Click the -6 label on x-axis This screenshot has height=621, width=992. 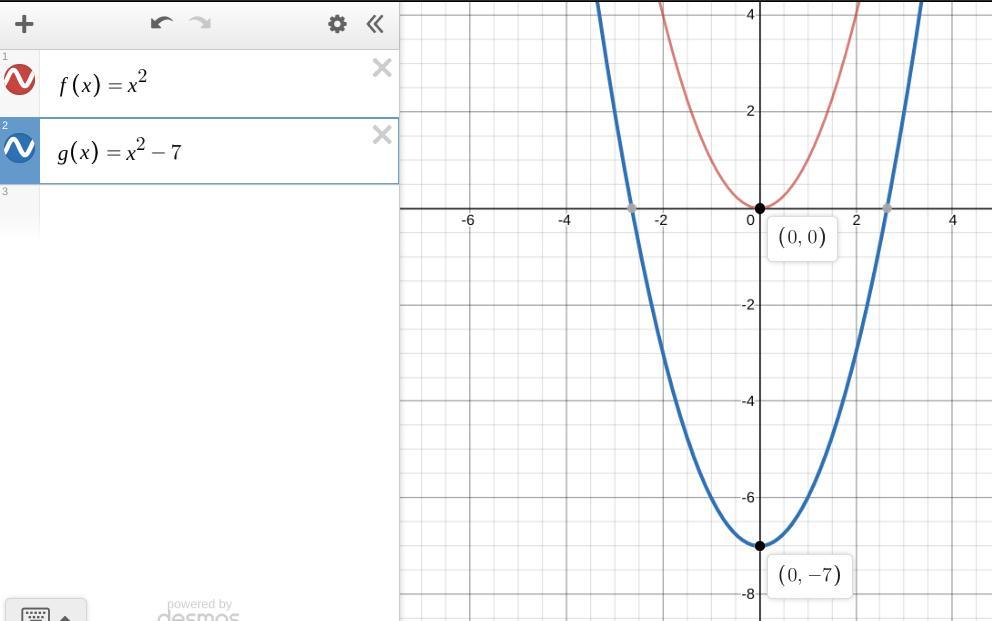[468, 220]
